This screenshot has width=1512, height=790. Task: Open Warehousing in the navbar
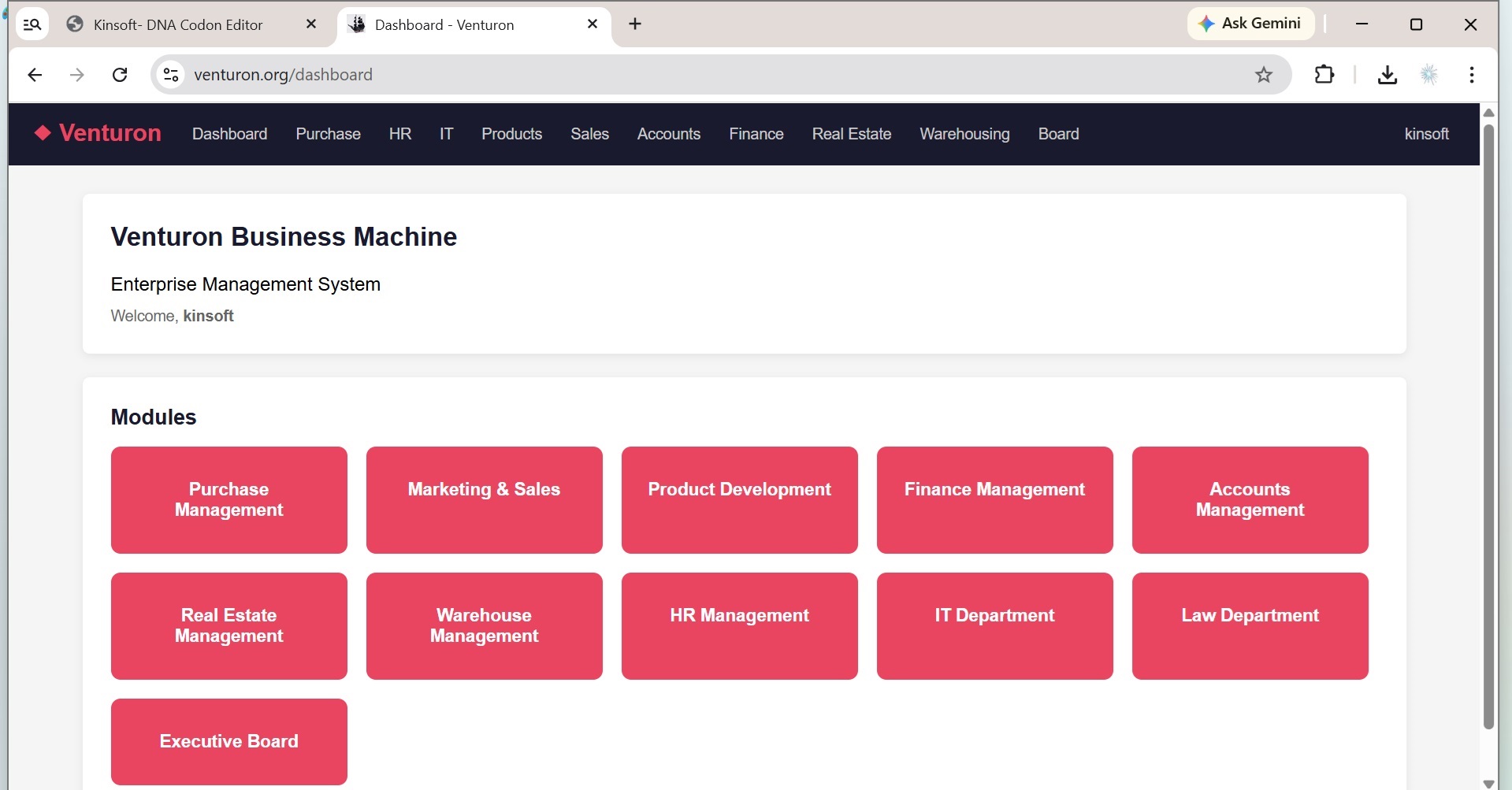(x=964, y=134)
